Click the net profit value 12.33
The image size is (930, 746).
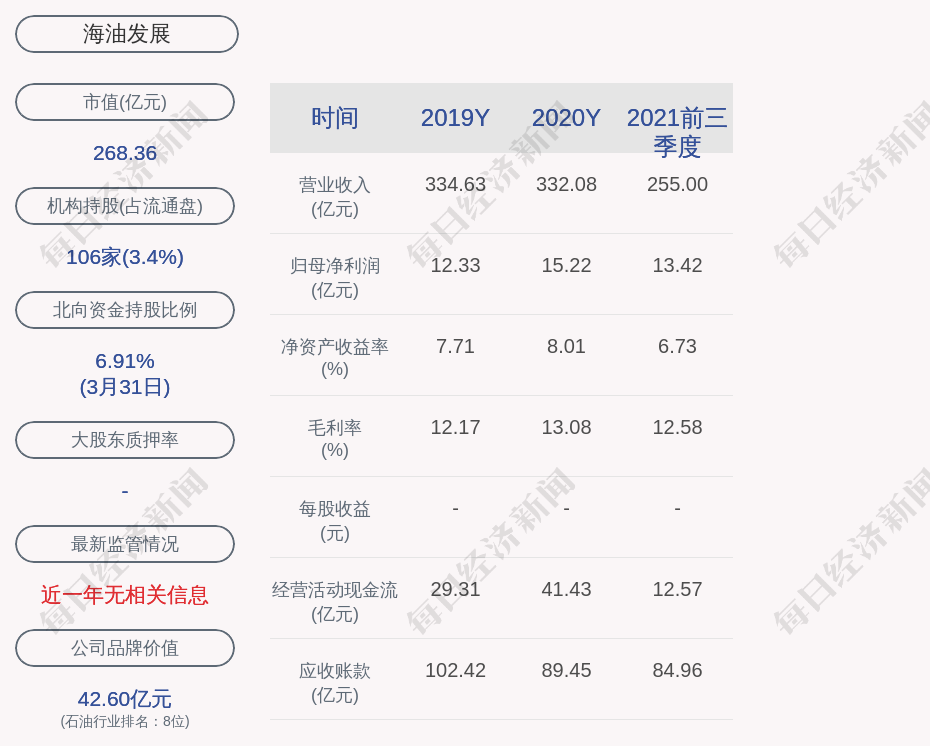pyautogui.click(x=456, y=265)
